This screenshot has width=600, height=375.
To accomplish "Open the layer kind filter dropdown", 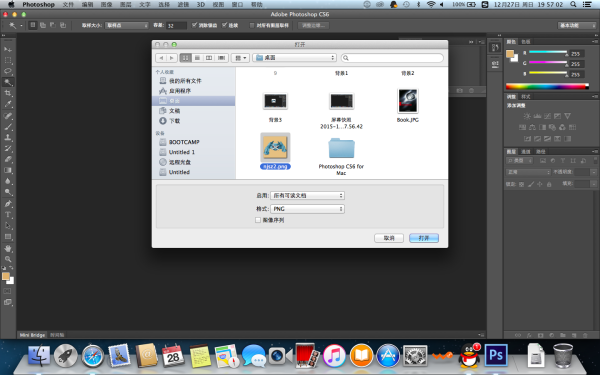I will [520, 161].
